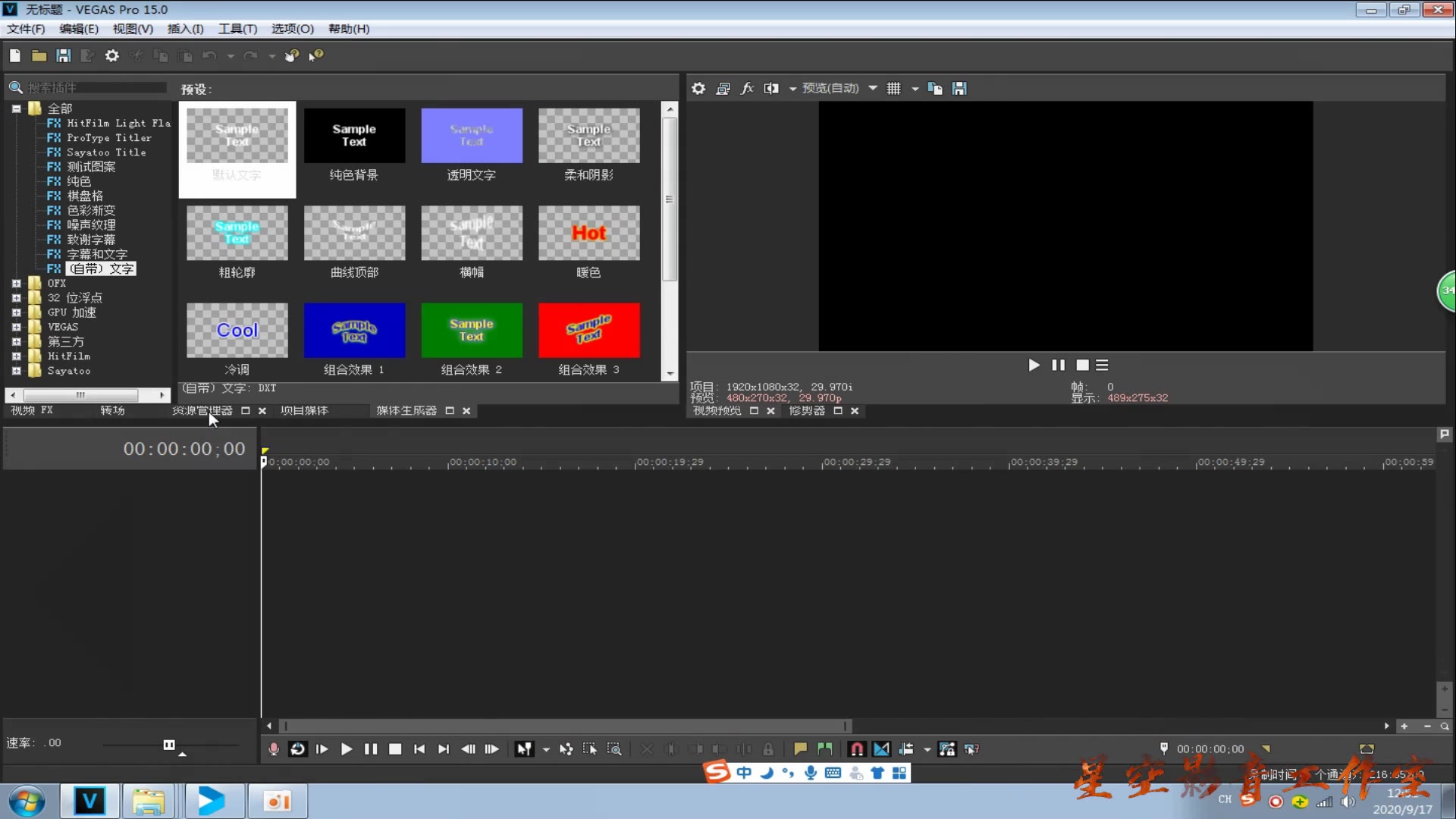Save the project with the floppy disk icon
Image resolution: width=1456 pixels, height=819 pixels.
(x=64, y=55)
